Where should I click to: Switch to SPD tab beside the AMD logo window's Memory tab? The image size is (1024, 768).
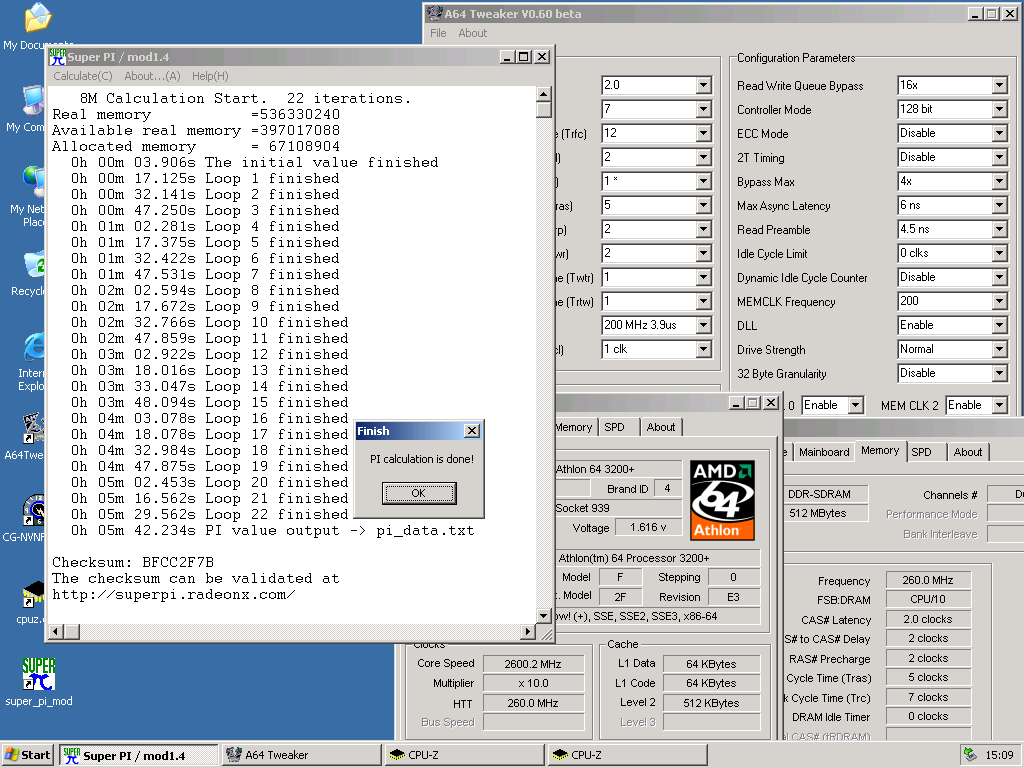click(x=614, y=427)
